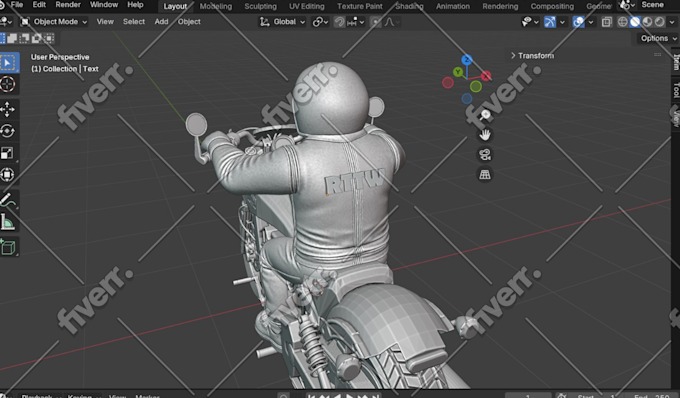The width and height of the screenshot is (680, 398).
Task: Open the shading options dropdown arrow
Action: 672,22
